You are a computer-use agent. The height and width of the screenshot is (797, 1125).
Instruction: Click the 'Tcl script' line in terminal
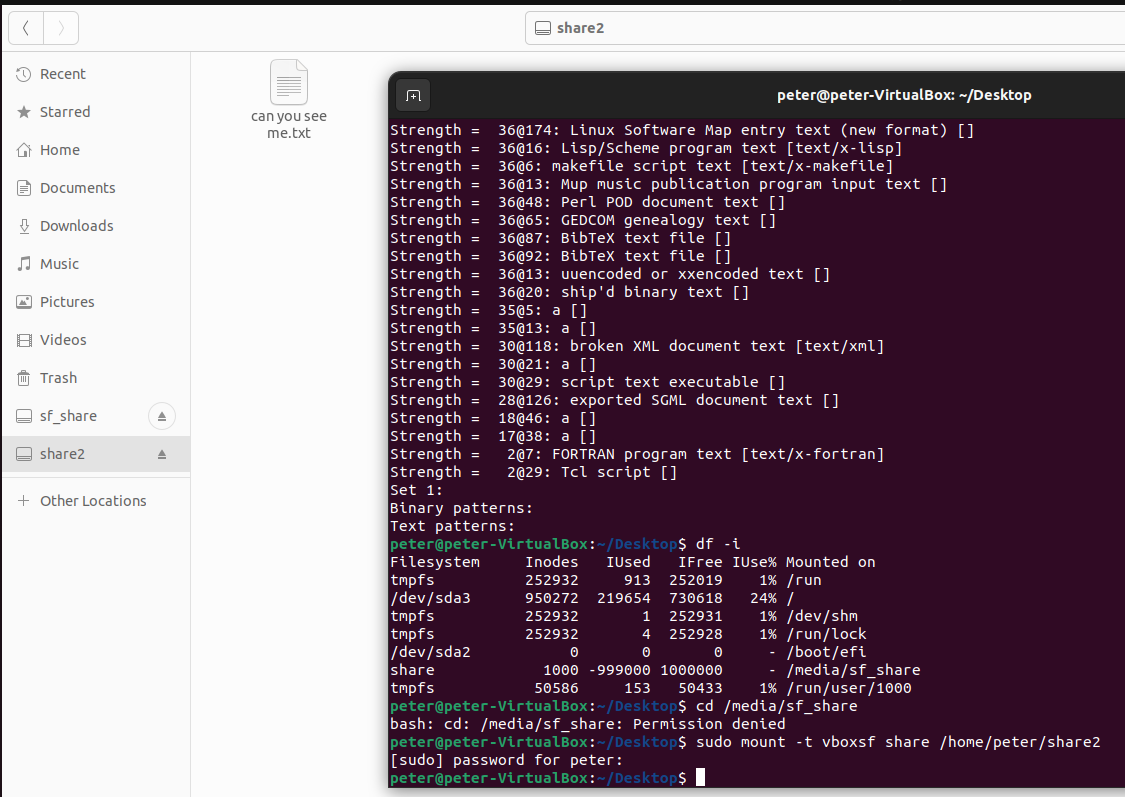coord(534,472)
